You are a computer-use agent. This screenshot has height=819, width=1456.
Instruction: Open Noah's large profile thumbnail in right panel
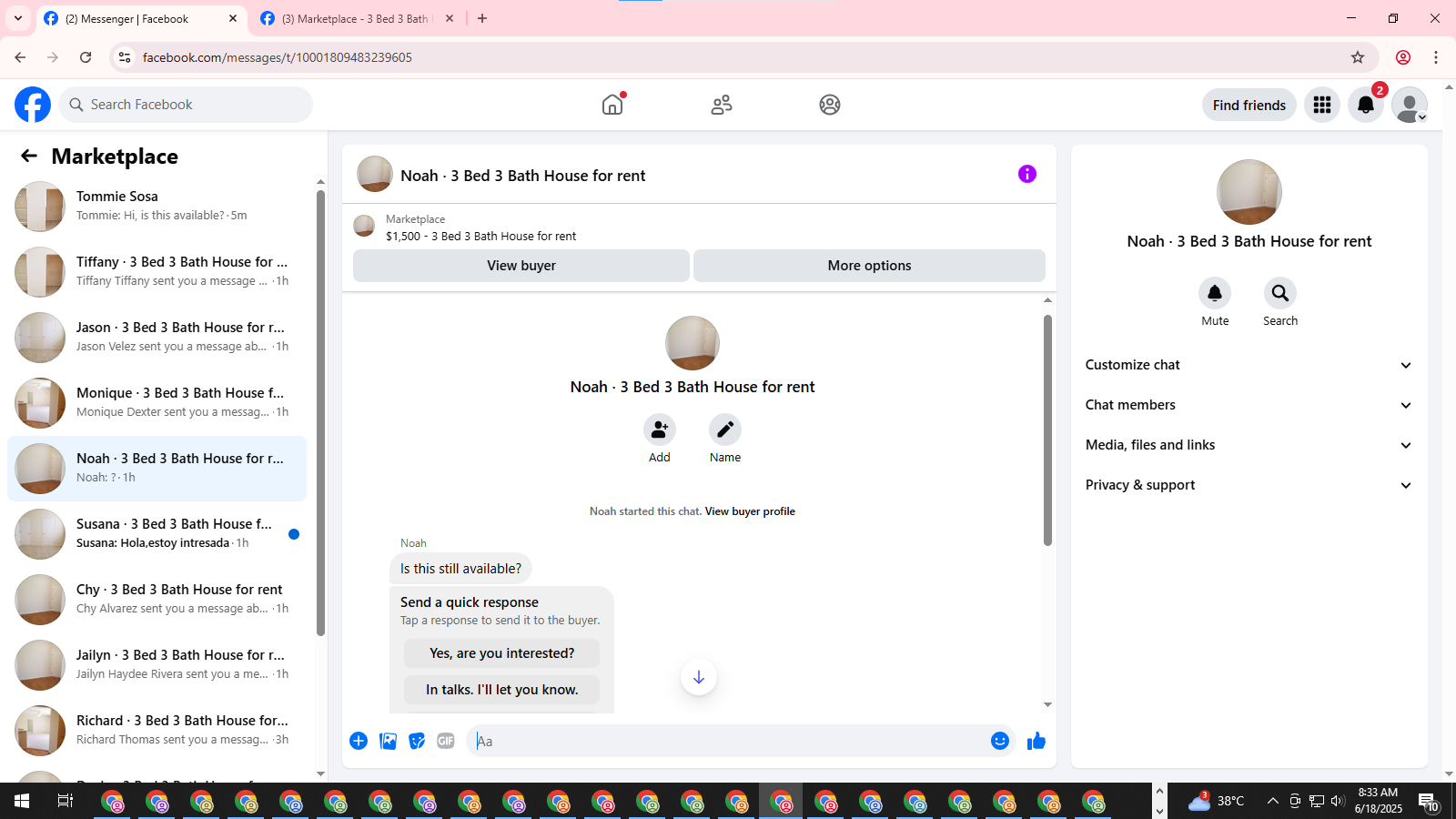[1249, 192]
